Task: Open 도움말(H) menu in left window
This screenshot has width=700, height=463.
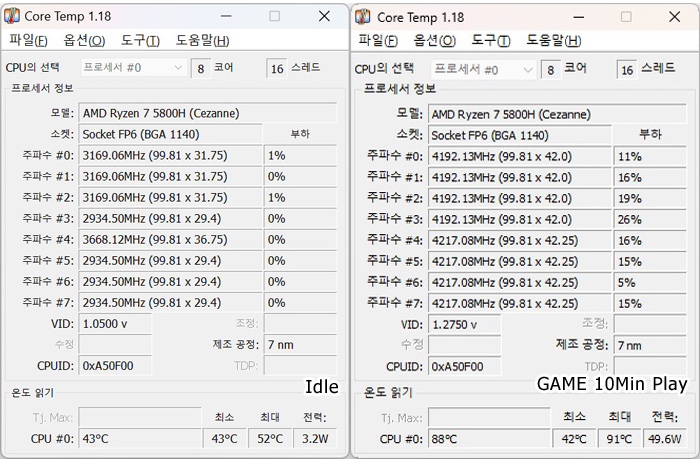Action: pyautogui.click(x=202, y=40)
